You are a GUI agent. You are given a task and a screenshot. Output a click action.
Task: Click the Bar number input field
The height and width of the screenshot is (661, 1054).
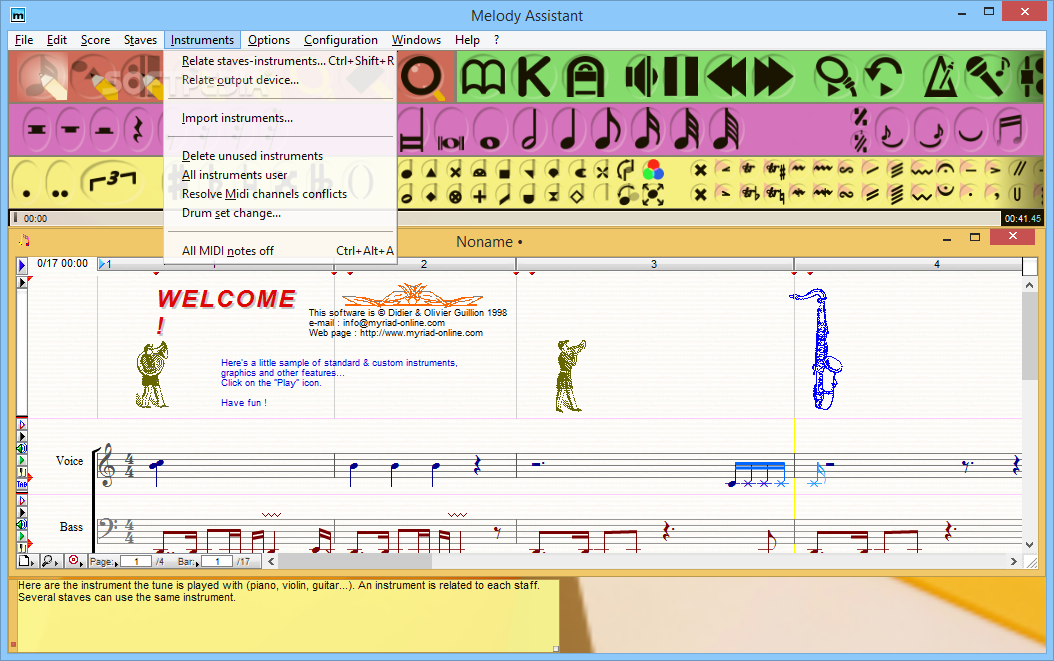pyautogui.click(x=217, y=561)
